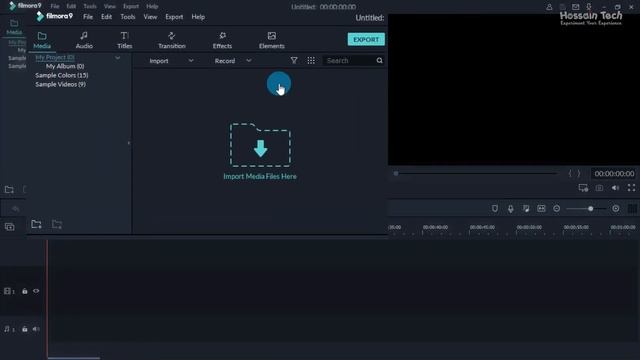Open the enlarged Help menu
The width and height of the screenshot is (640, 360).
tap(198, 17)
